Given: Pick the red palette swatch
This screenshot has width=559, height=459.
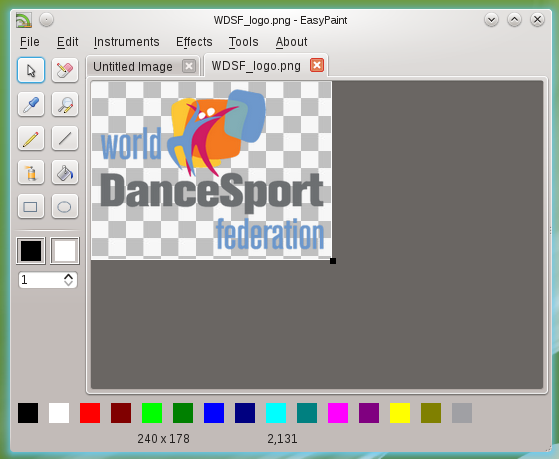Looking at the screenshot, I should pos(90,413).
